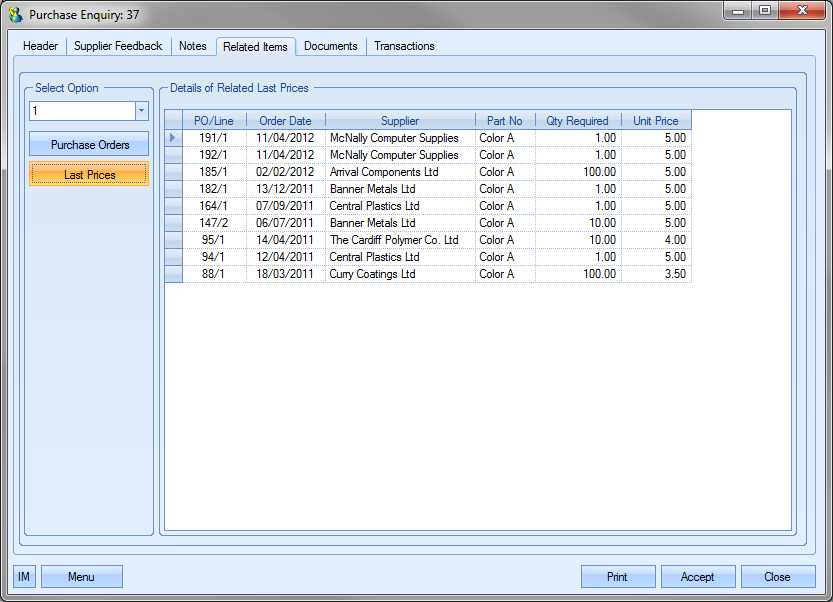
Task: Switch to the Header tab
Action: click(41, 46)
